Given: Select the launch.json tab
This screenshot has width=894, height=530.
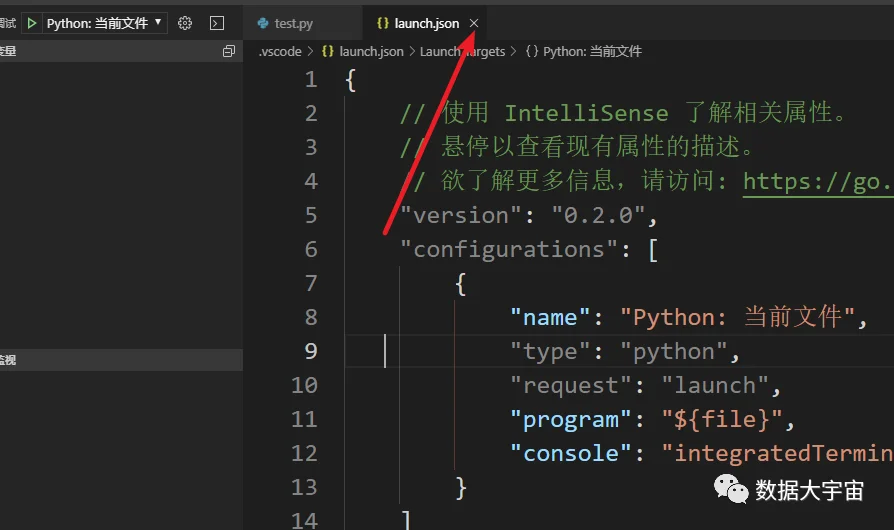Looking at the screenshot, I should pyautogui.click(x=426, y=23).
